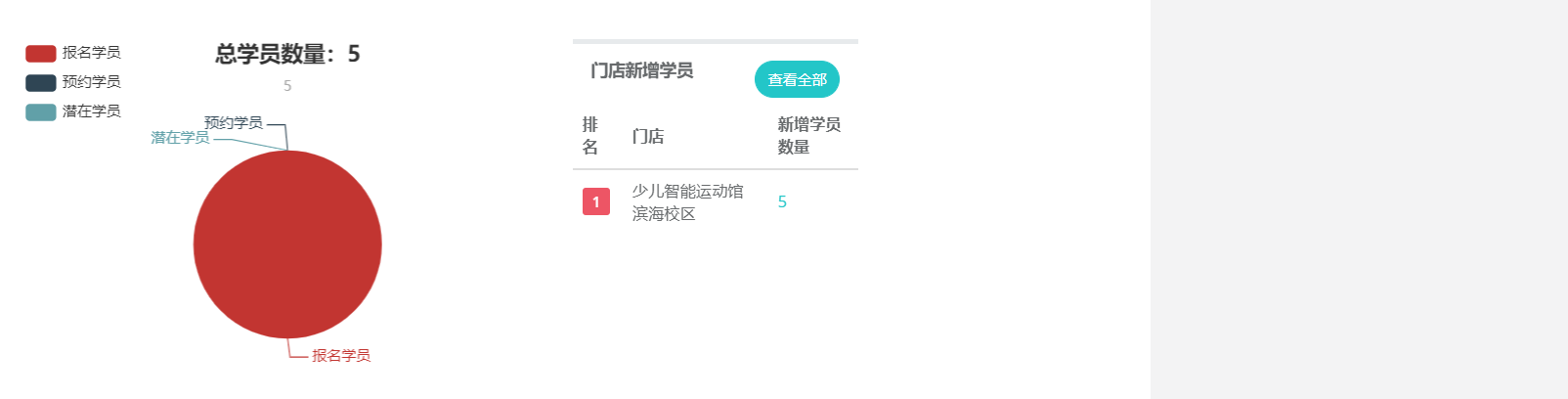Toggle the 报名学员 red legend swatch
Viewport: 1568px width, 399px height.
40,53
